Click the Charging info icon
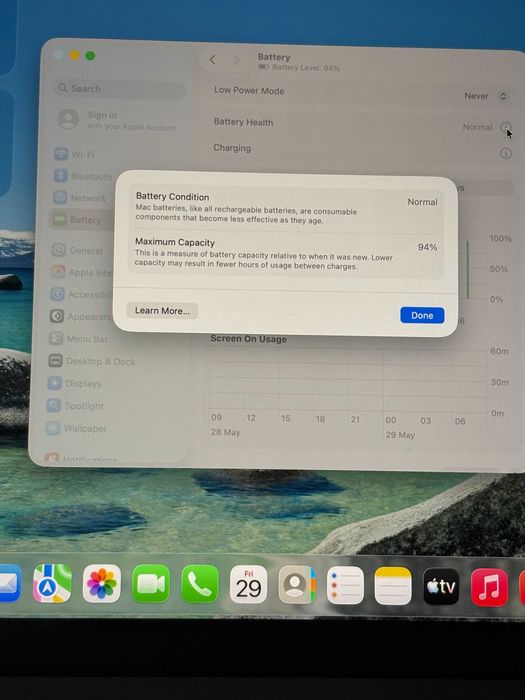The image size is (525, 700). 505,154
